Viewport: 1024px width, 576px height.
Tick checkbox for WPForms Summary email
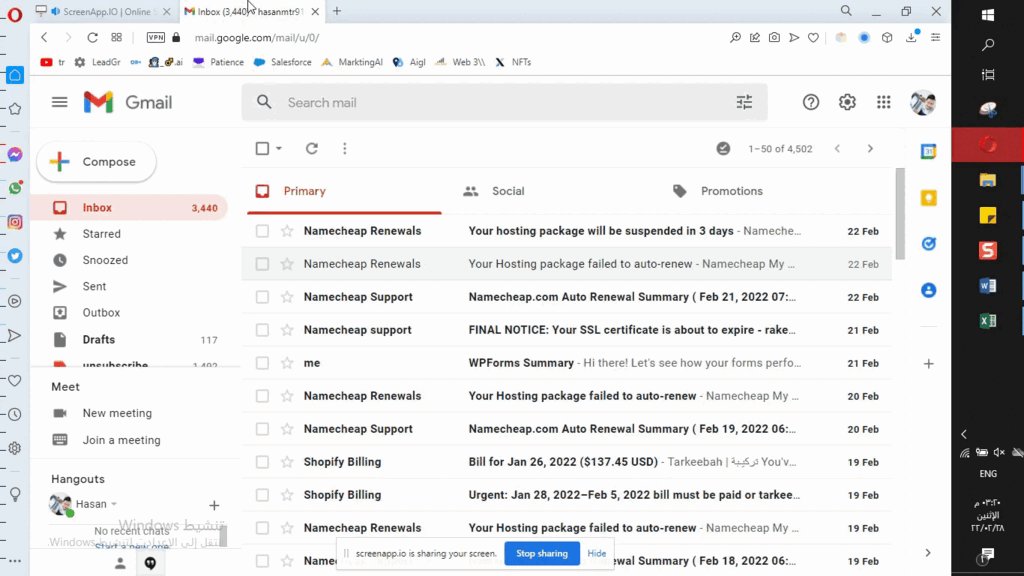pos(262,362)
